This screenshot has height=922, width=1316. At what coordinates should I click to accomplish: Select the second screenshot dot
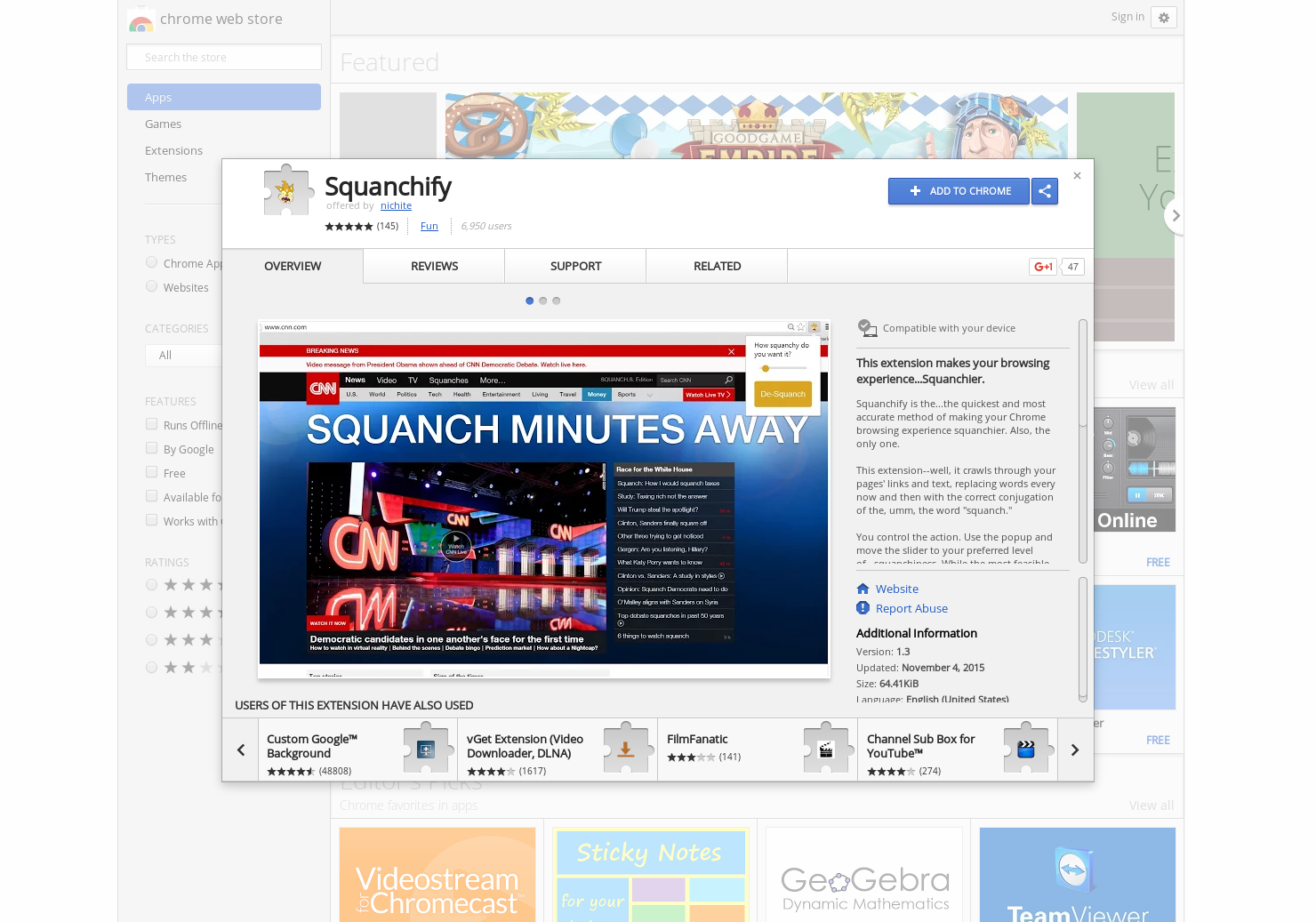tap(542, 301)
